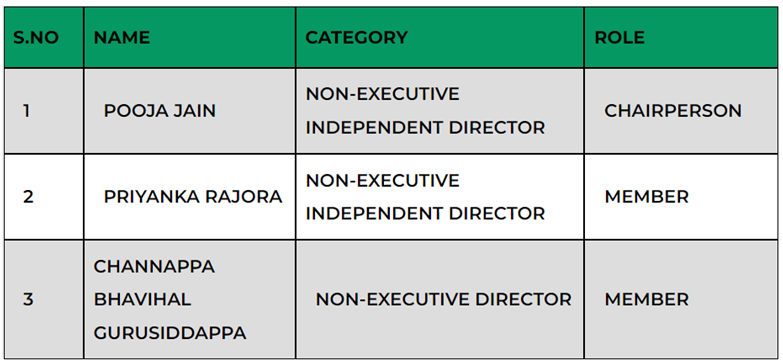Click the word GURUSIDDAPPA in row 3

tap(170, 333)
